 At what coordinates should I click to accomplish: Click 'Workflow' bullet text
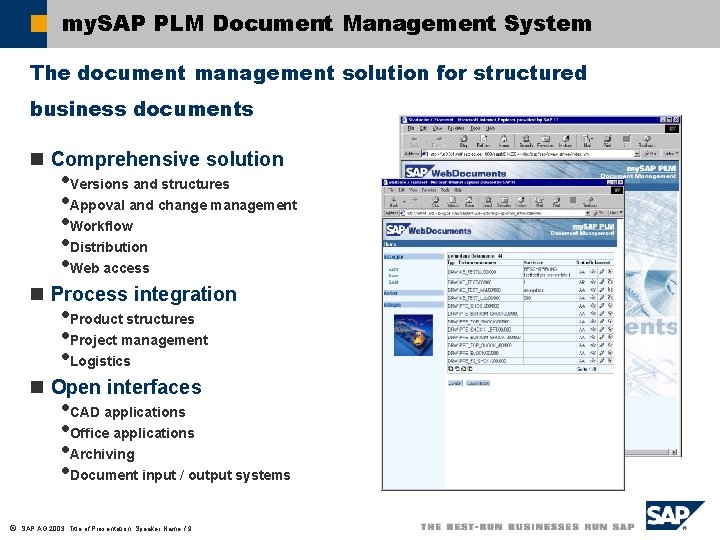point(101,226)
